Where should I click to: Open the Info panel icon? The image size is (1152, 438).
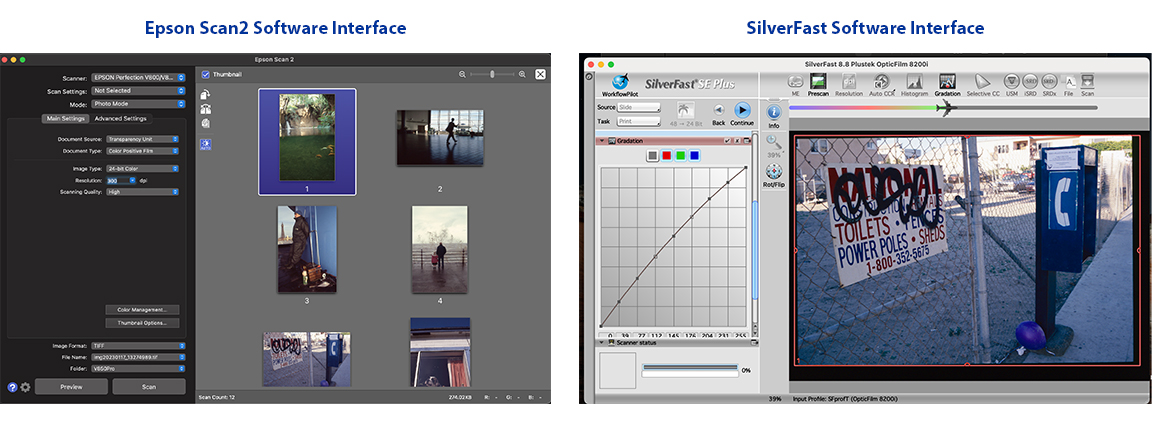point(774,115)
